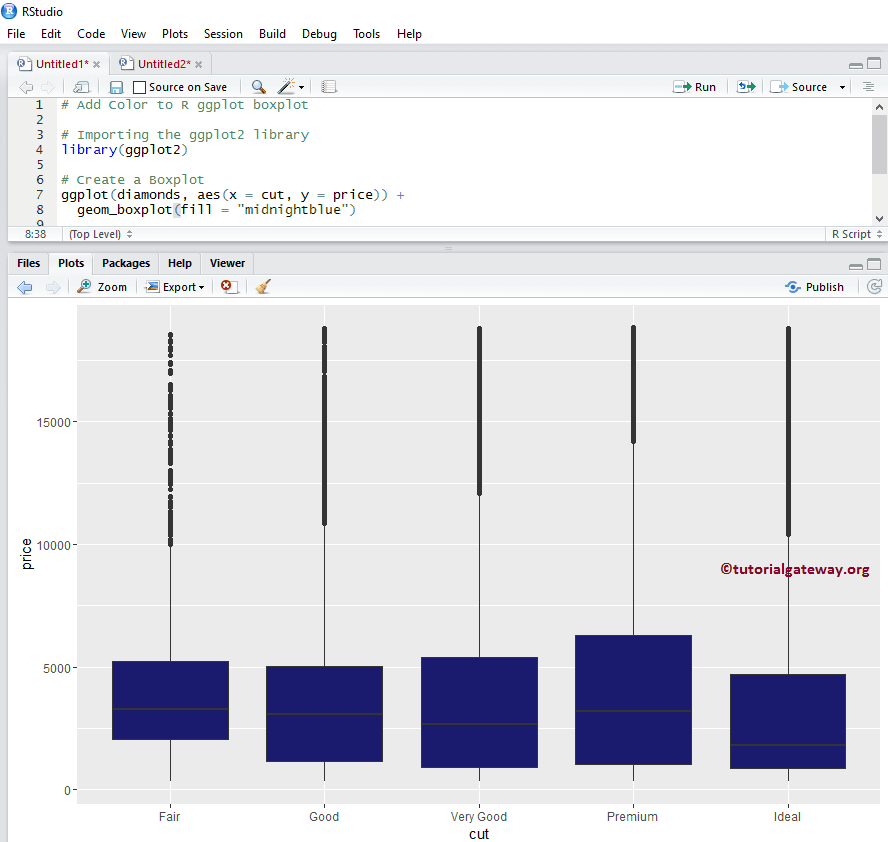
Task: Switch to the Packages tab
Action: tap(126, 263)
